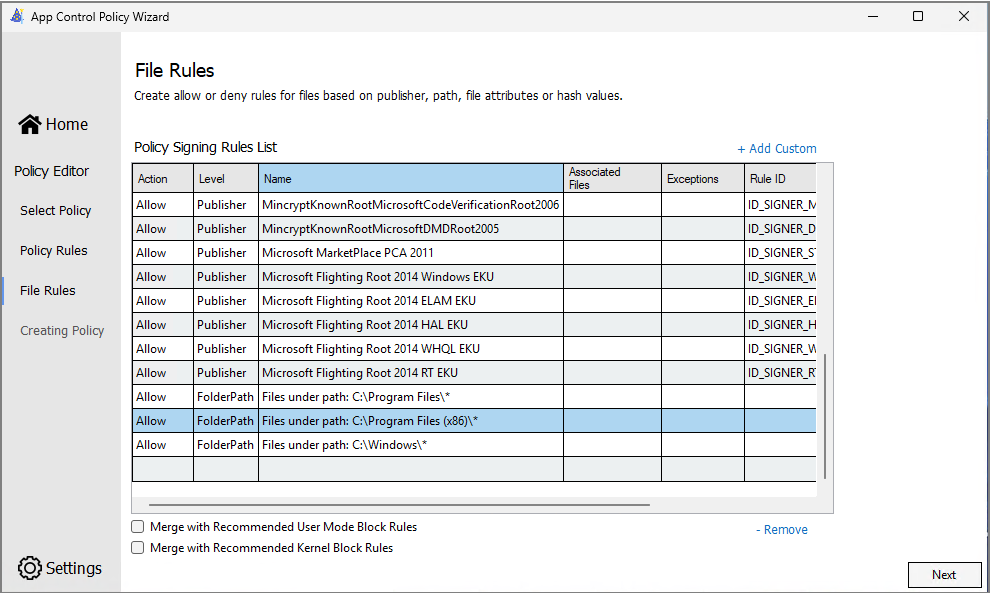This screenshot has width=990, height=593.
Task: Select the File Rules step
Action: point(47,291)
